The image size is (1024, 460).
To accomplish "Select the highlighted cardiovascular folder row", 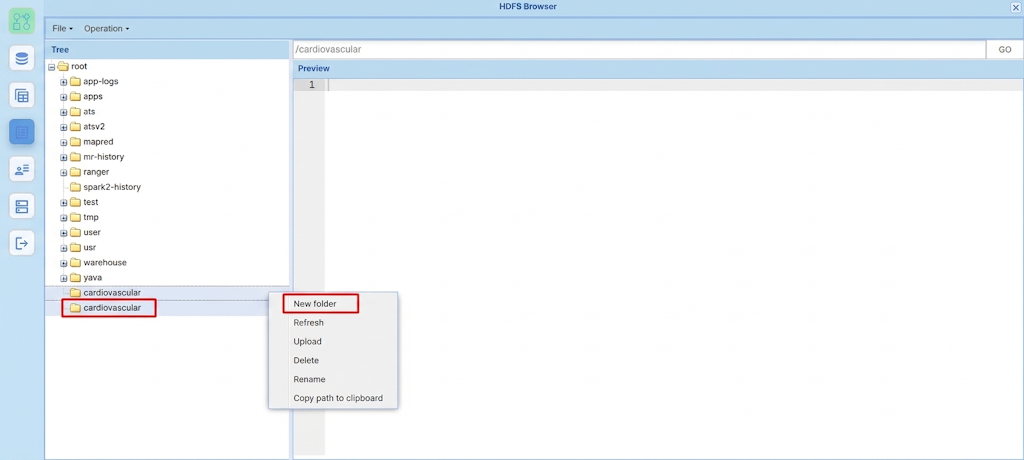I will [x=167, y=308].
